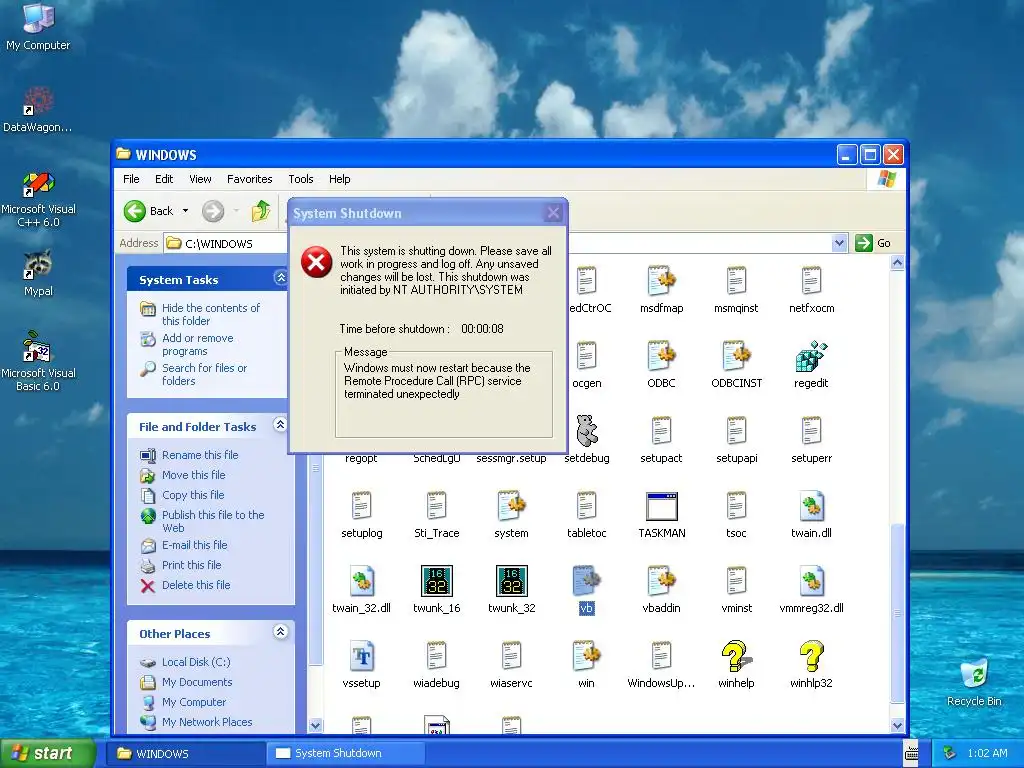This screenshot has height=768, width=1024.
Task: Go to My Network Places
Action: tap(207, 722)
